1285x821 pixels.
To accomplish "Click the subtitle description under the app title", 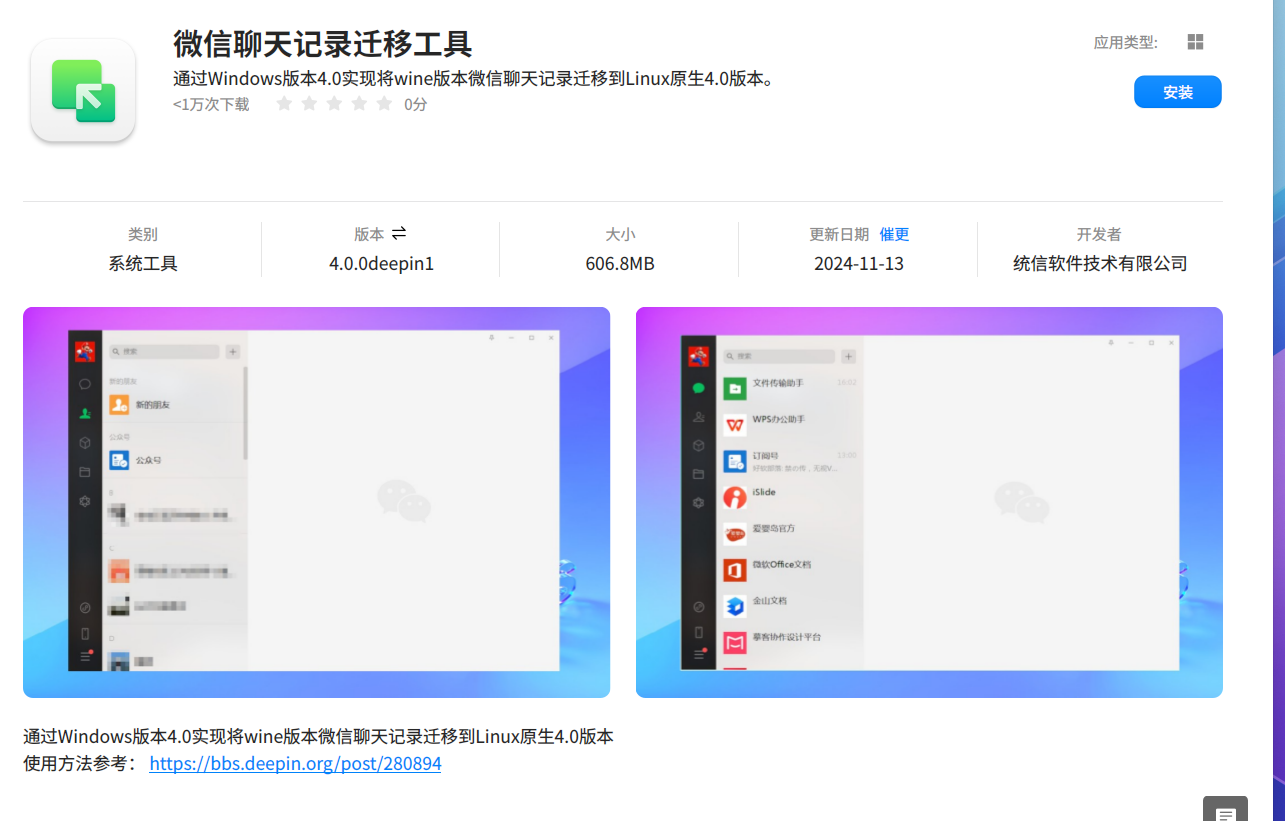I will tap(474, 79).
